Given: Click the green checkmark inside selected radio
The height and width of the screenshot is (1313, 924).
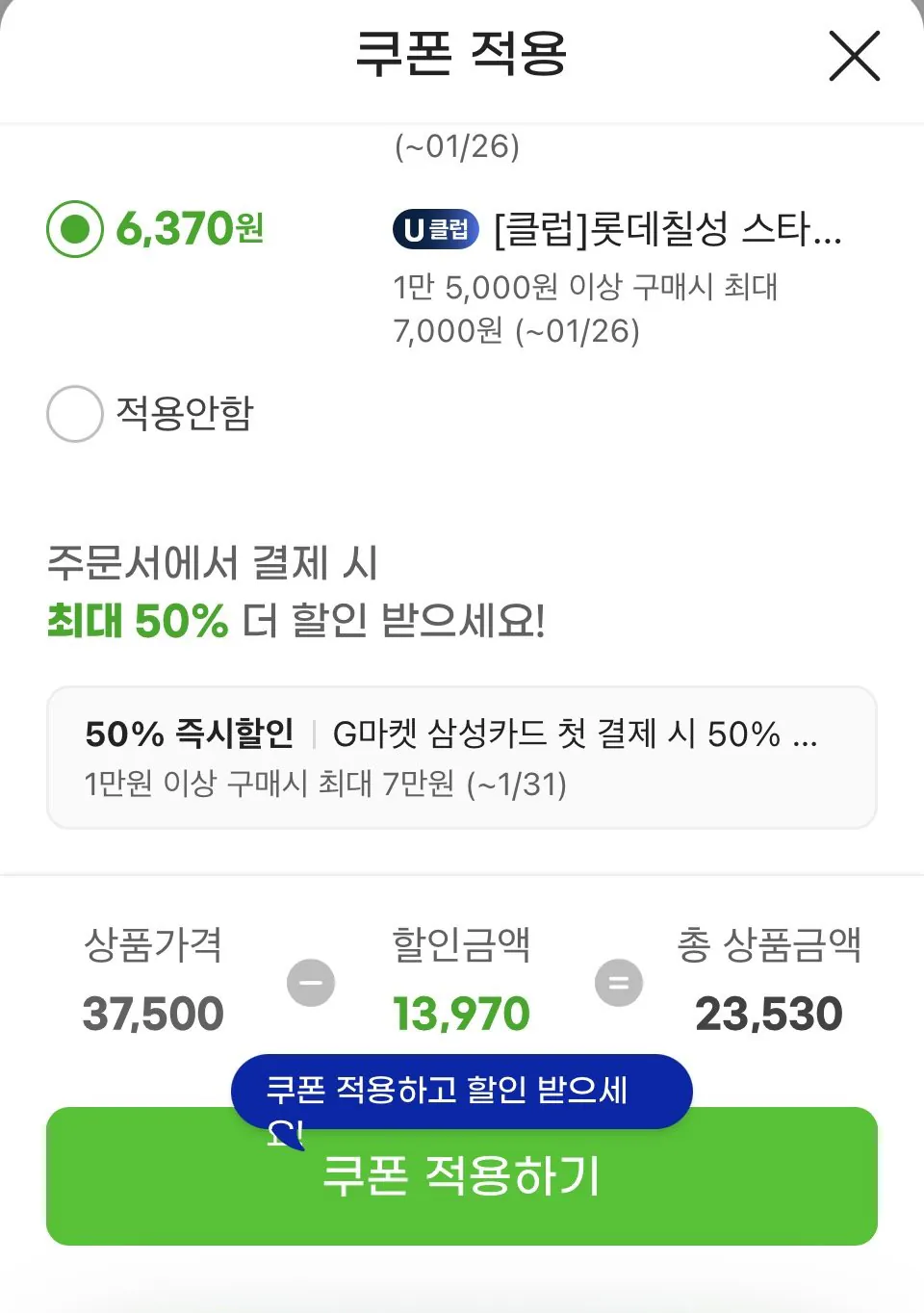Looking at the screenshot, I should click(x=73, y=229).
